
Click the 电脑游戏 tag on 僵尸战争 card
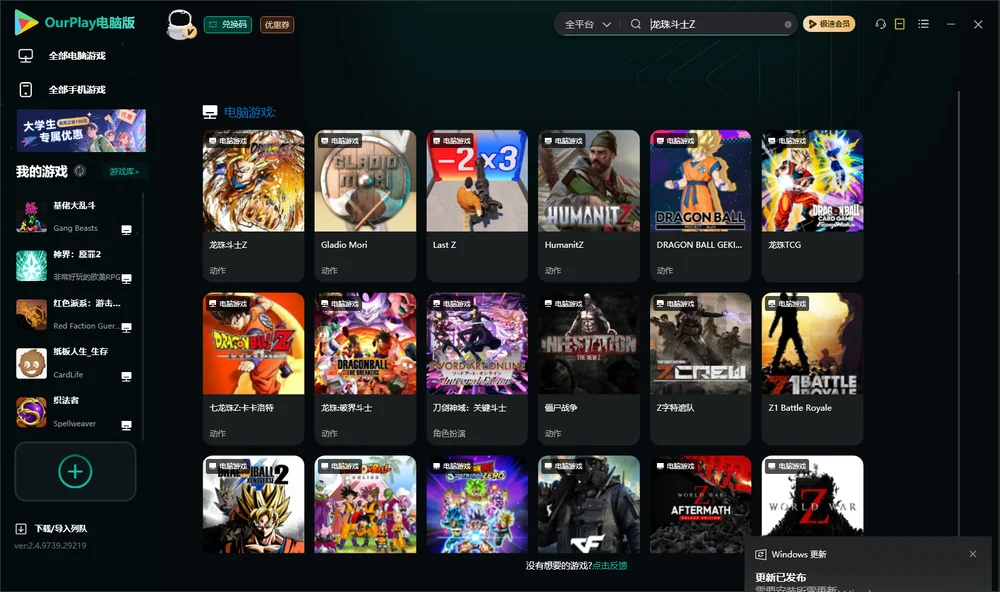(x=563, y=304)
